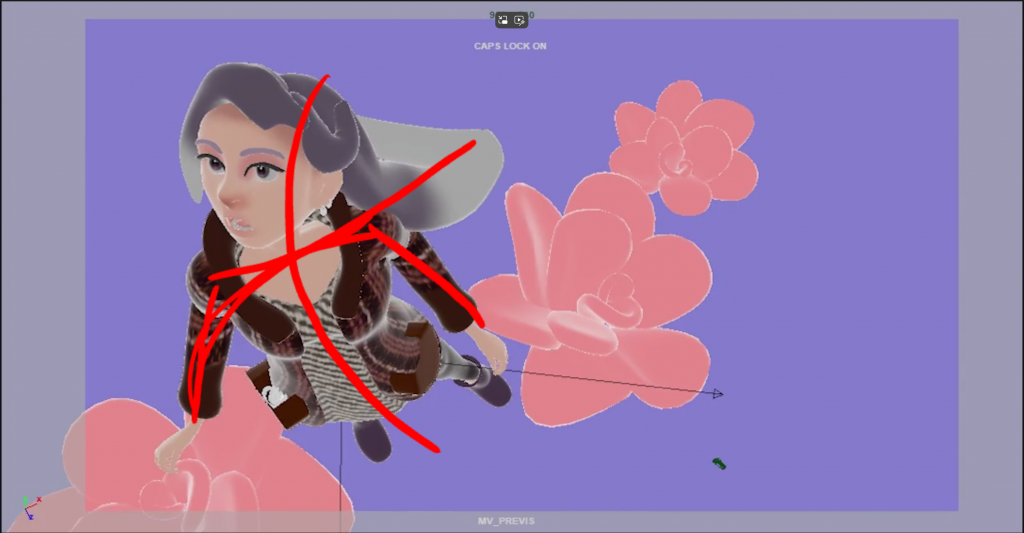The width and height of the screenshot is (1024, 533).
Task: Click the swap-view icon in the top overlay
Action: (504, 19)
